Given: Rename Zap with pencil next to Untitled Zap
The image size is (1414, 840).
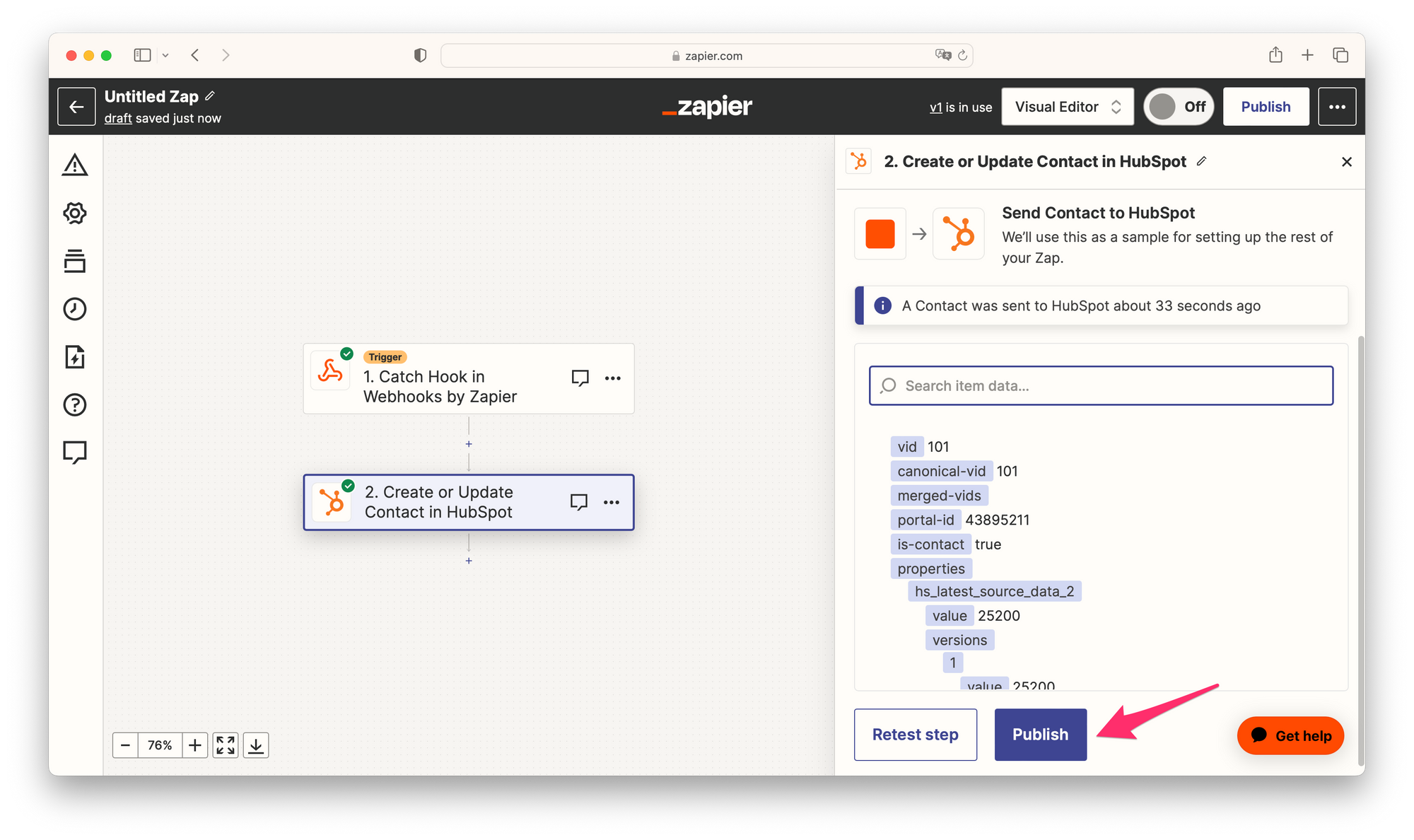Looking at the screenshot, I should click(210, 96).
